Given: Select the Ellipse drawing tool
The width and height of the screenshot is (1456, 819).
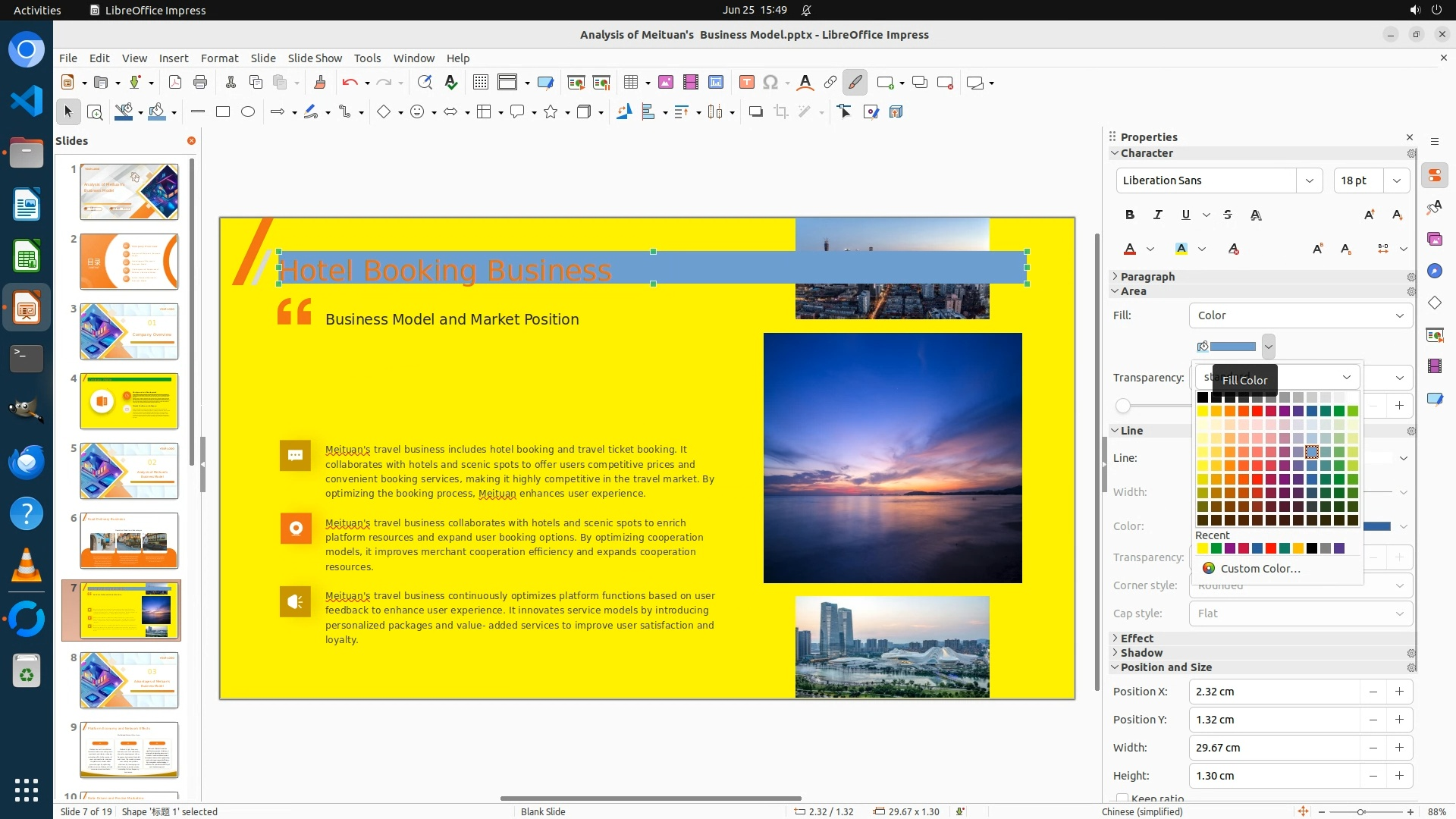Looking at the screenshot, I should (248, 112).
